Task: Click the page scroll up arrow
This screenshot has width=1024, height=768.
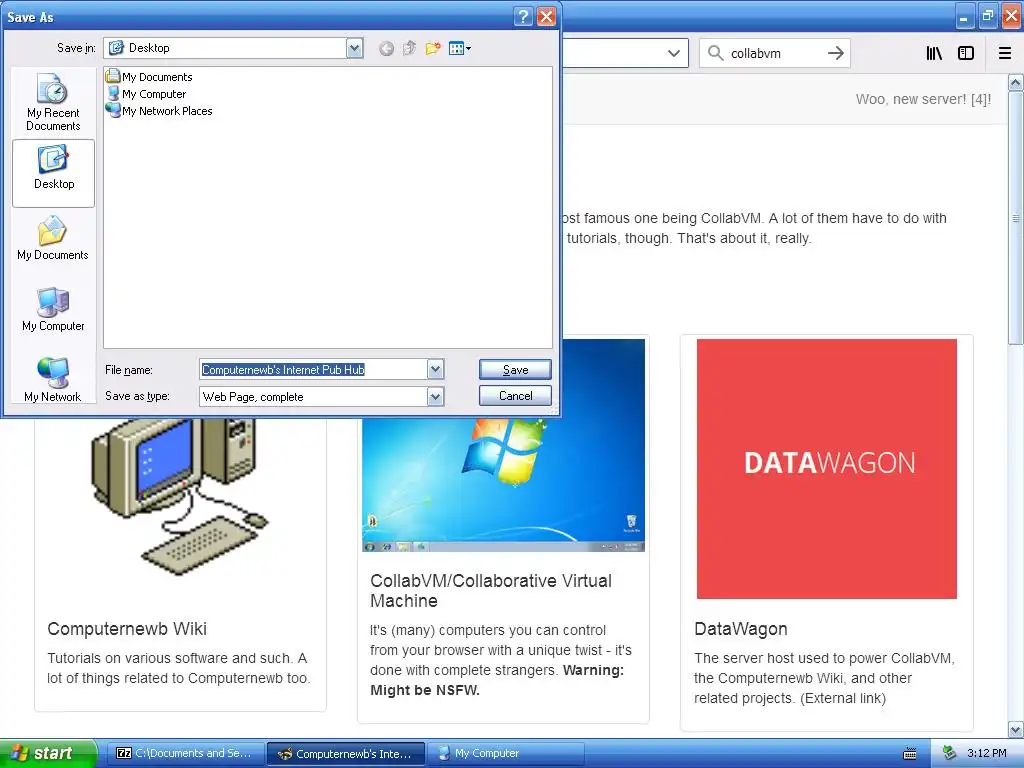Action: point(1016,82)
